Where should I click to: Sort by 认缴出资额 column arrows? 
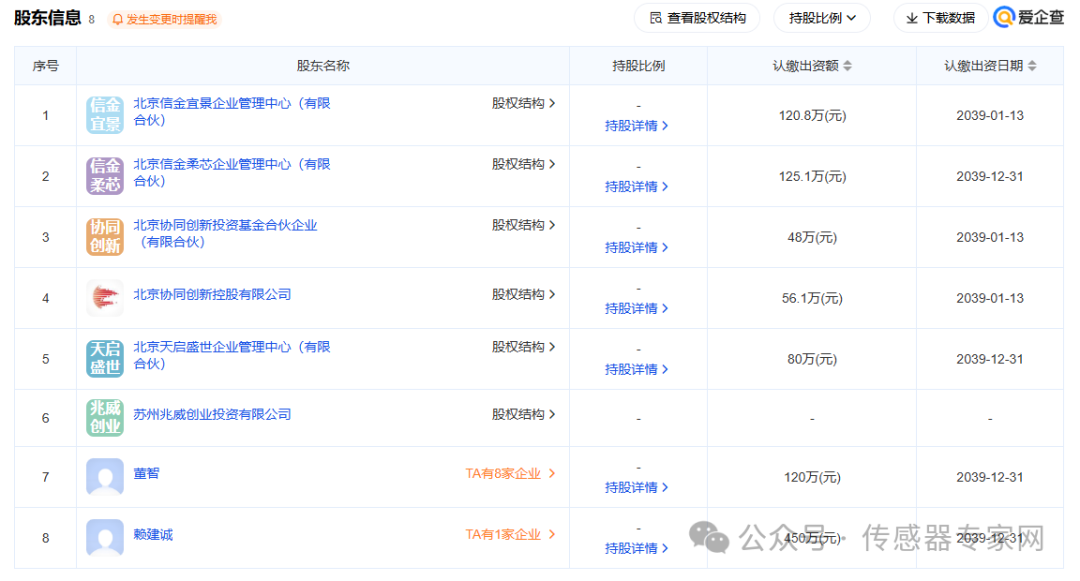coord(847,65)
